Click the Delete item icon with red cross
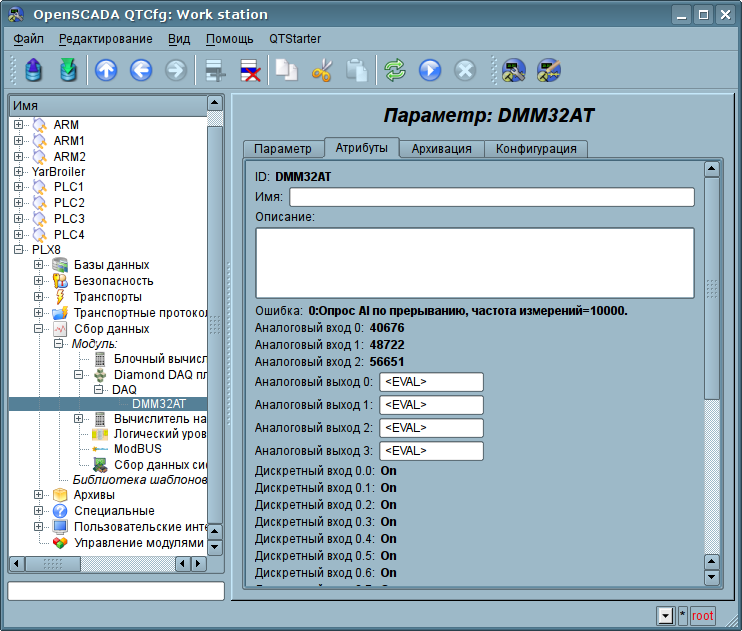Viewport: 742px width, 631px height. point(249,70)
